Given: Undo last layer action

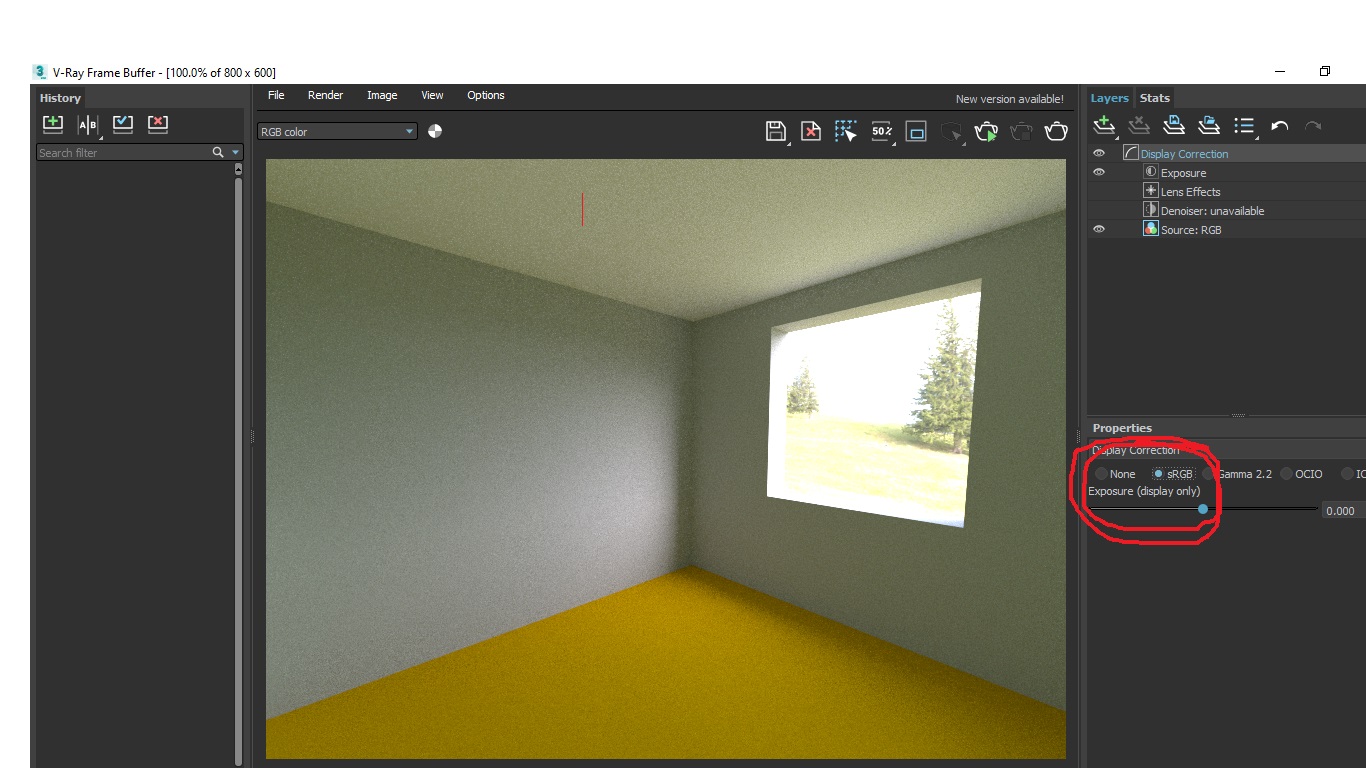Looking at the screenshot, I should (x=1280, y=126).
